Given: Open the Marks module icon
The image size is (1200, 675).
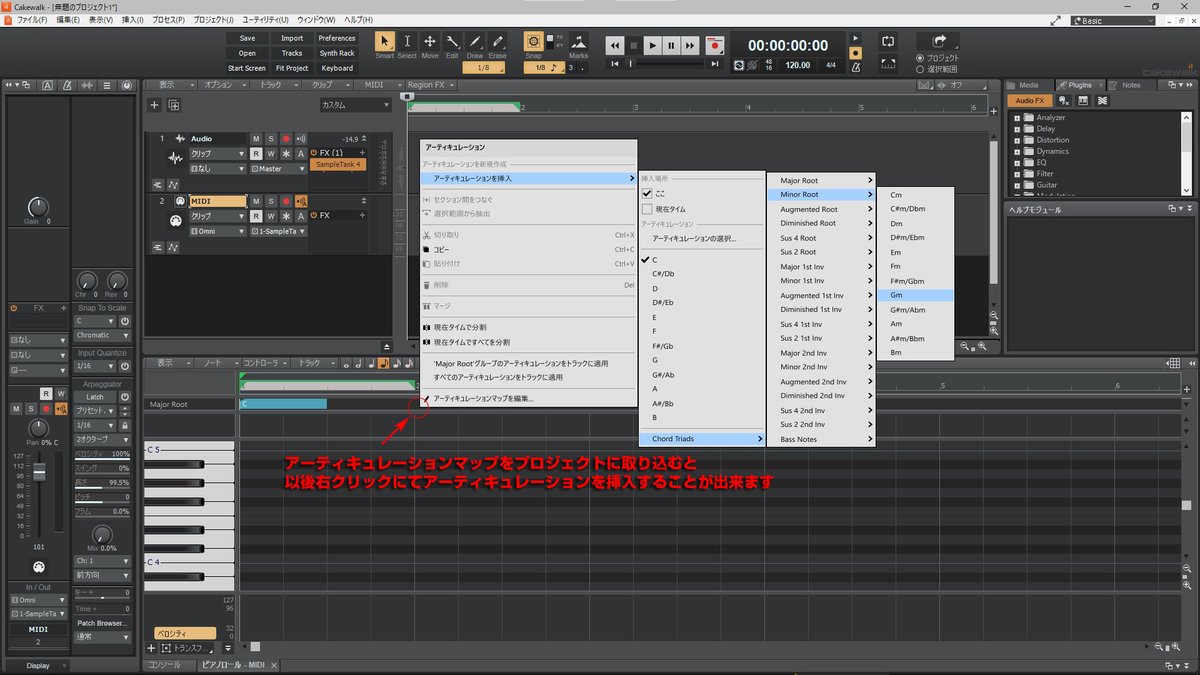Looking at the screenshot, I should (x=578, y=41).
